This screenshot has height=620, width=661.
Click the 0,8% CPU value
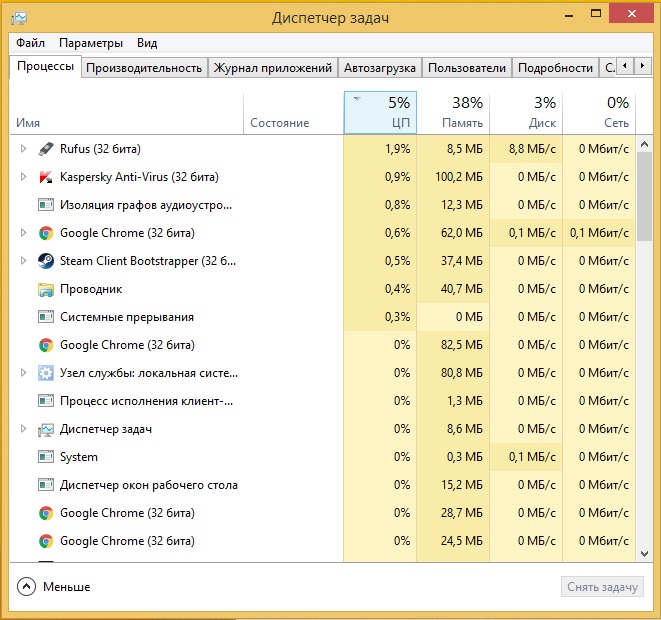click(x=398, y=205)
